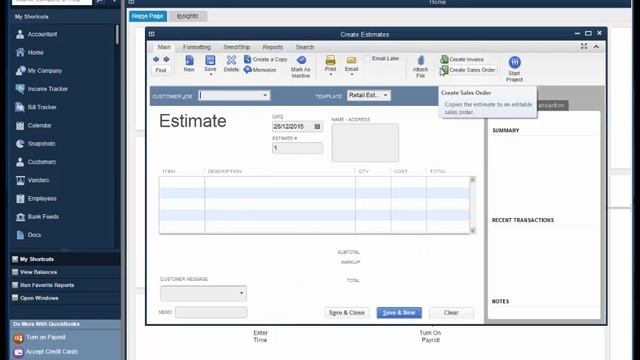Image resolution: width=640 pixels, height=360 pixels.
Task: Click Name / Address box
Action: pos(365,143)
